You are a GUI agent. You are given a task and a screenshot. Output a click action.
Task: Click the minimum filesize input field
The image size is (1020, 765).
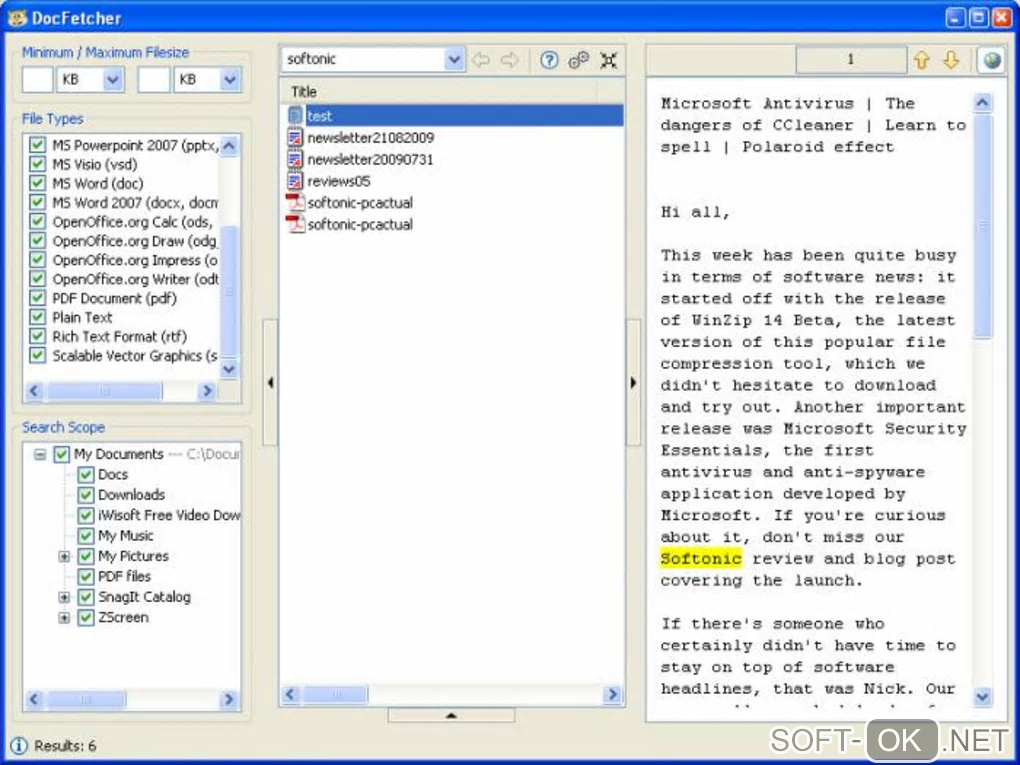38,79
